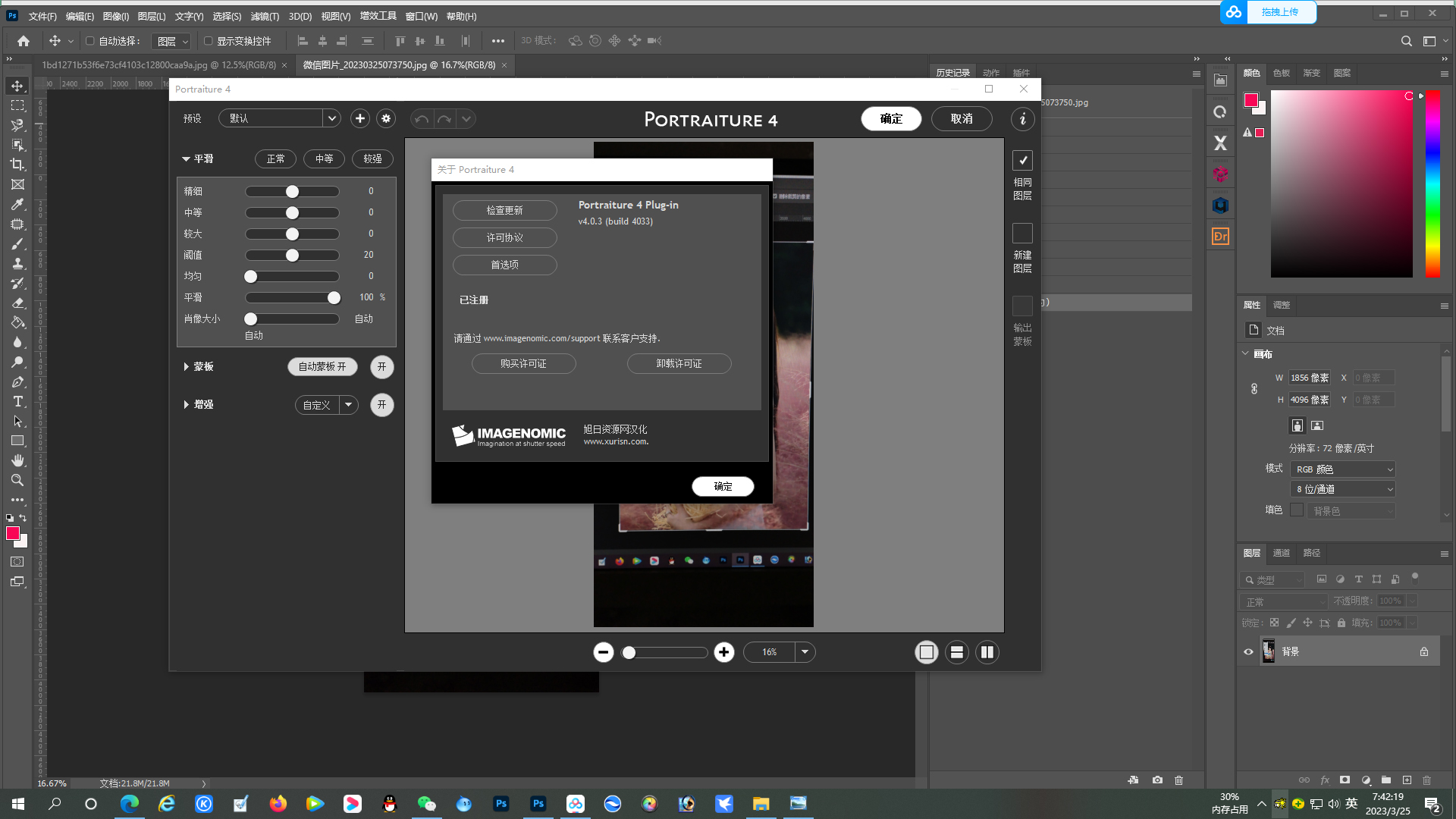Image resolution: width=1456 pixels, height=819 pixels.
Task: Zoom out with the minus button
Action: [x=604, y=652]
